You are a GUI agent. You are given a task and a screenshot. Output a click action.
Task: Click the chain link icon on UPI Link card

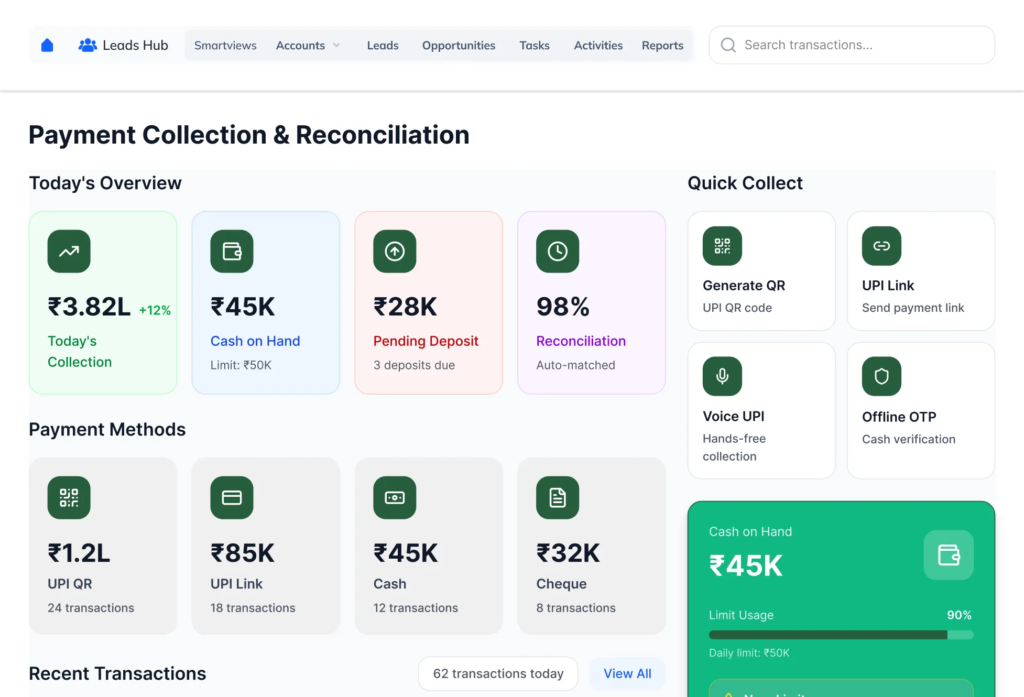point(882,246)
